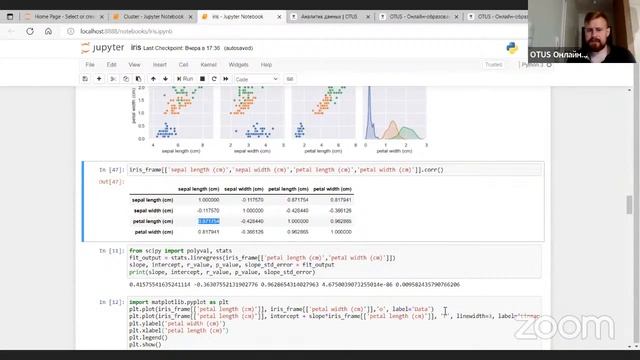This screenshot has width=640, height=360.
Task: View site information icon in address bar
Action: [x=71, y=31]
